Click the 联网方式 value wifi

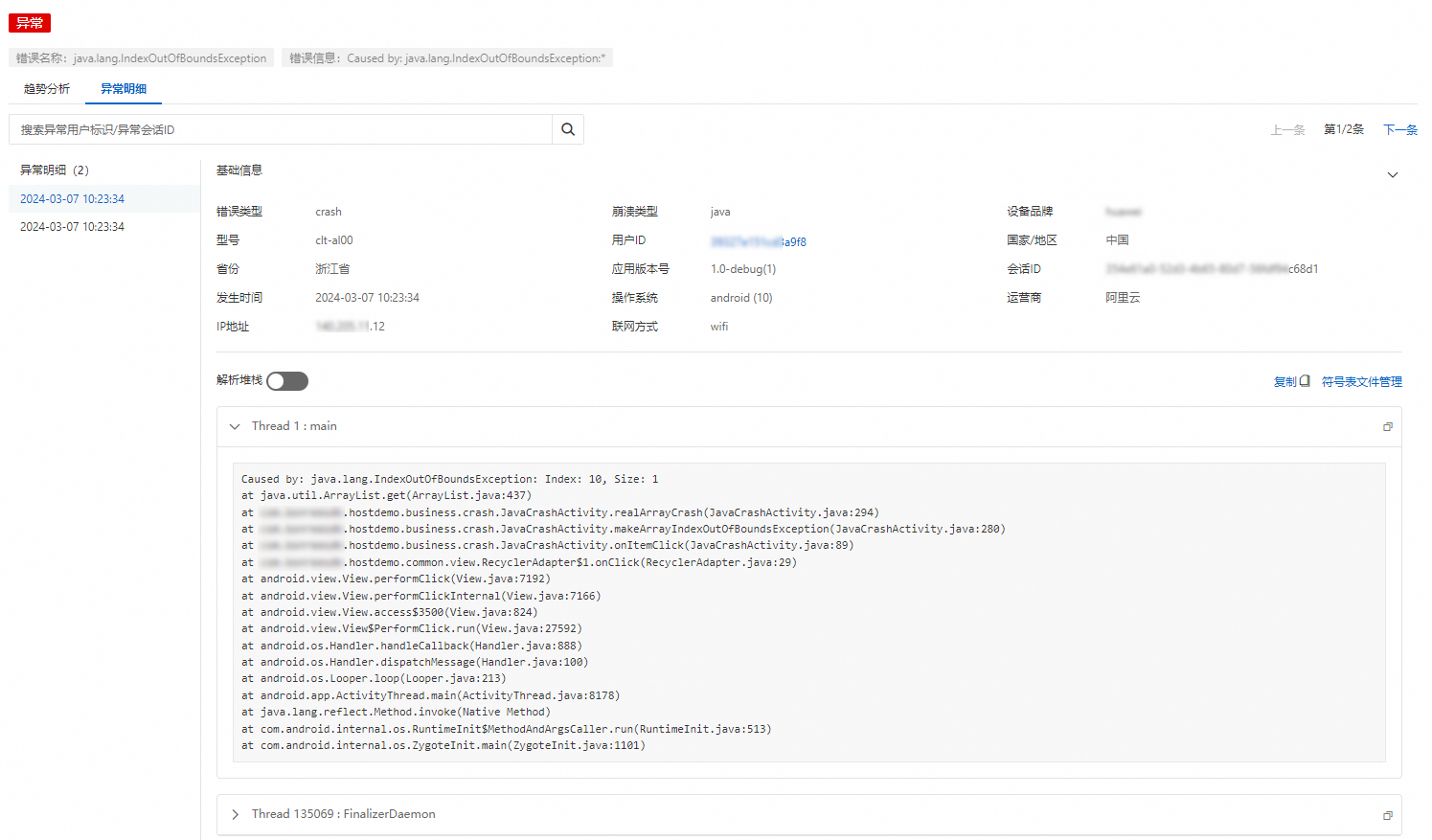point(719,327)
